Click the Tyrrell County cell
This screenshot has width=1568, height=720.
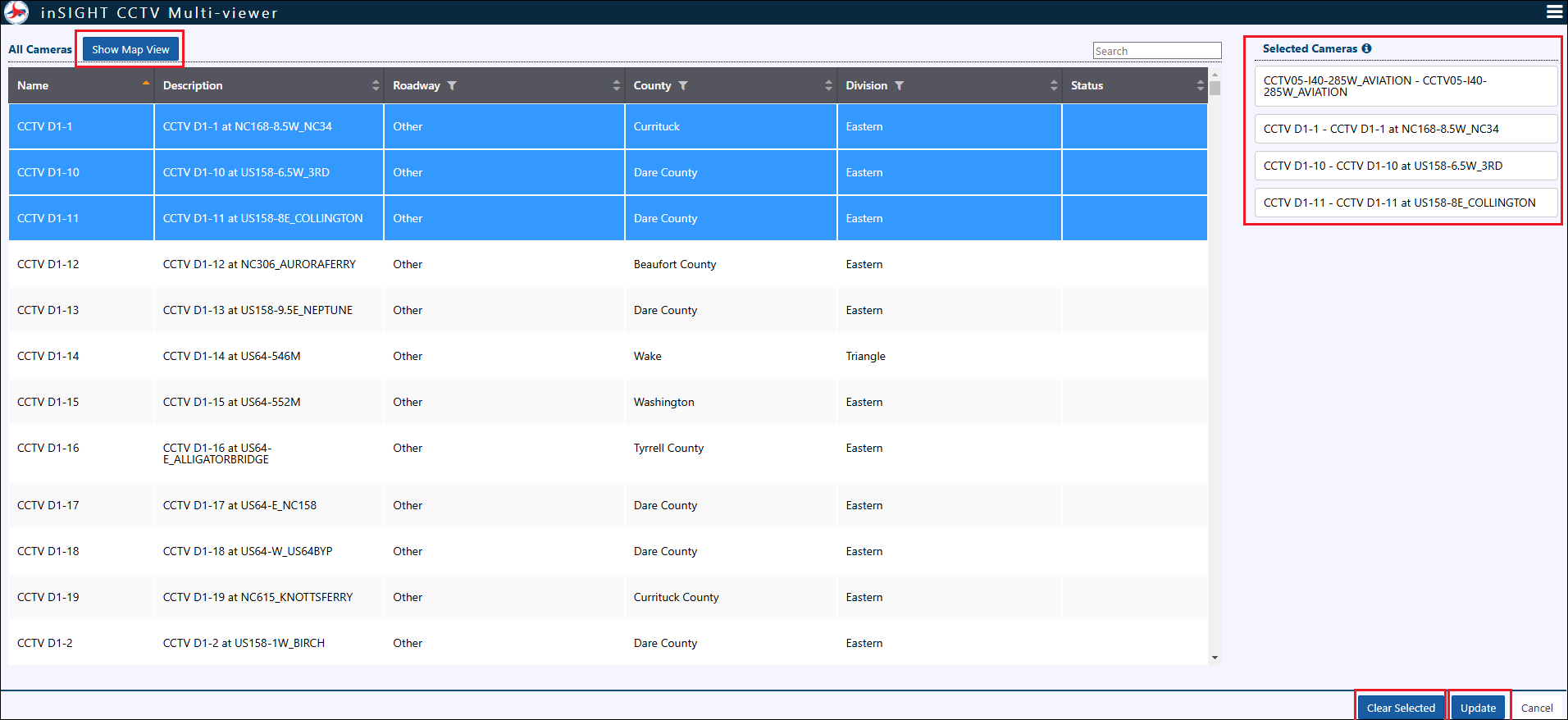tap(668, 448)
